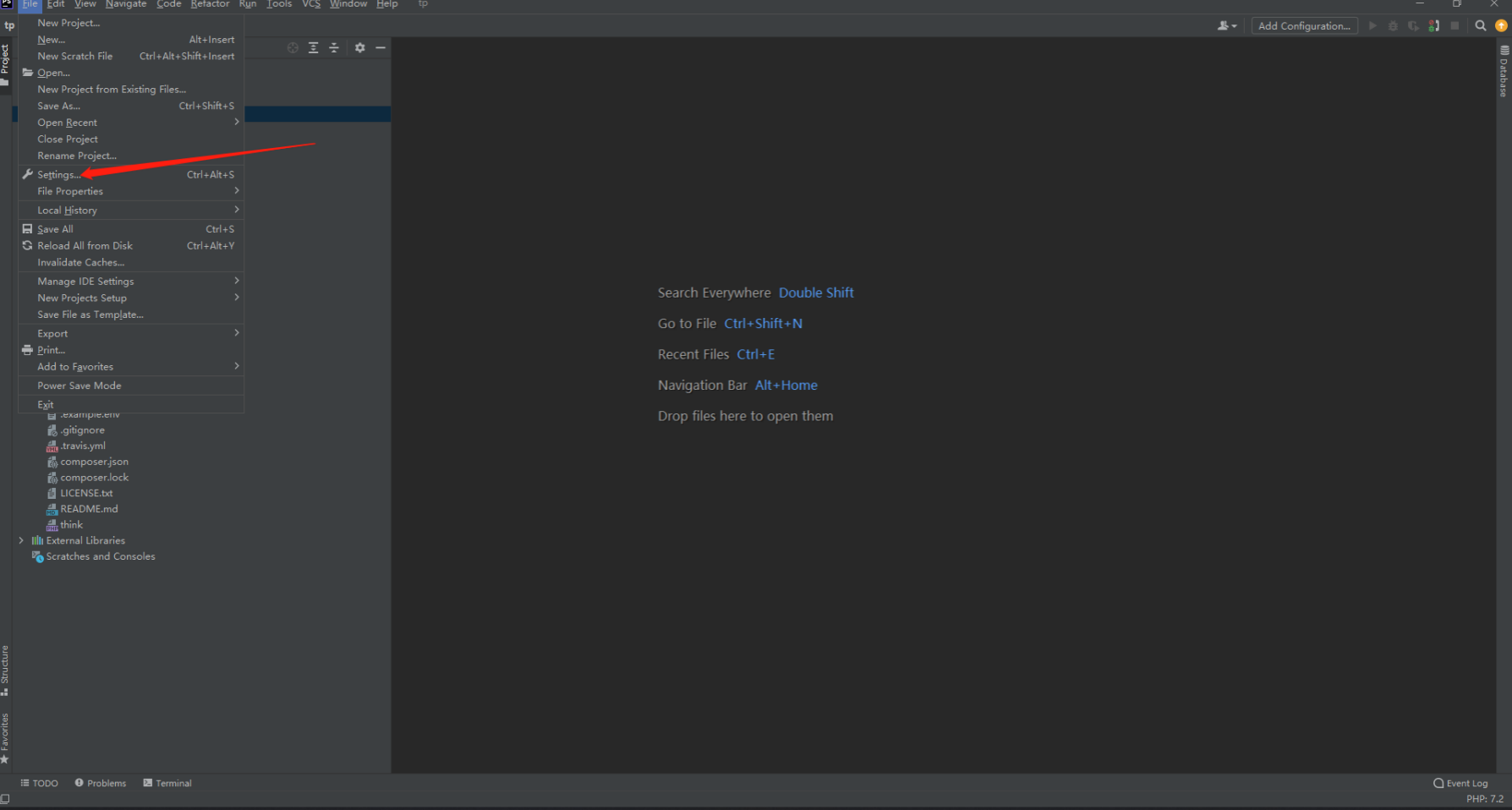This screenshot has width=1512, height=810.
Task: Hide Project panel with the minimize icon
Action: 381,48
